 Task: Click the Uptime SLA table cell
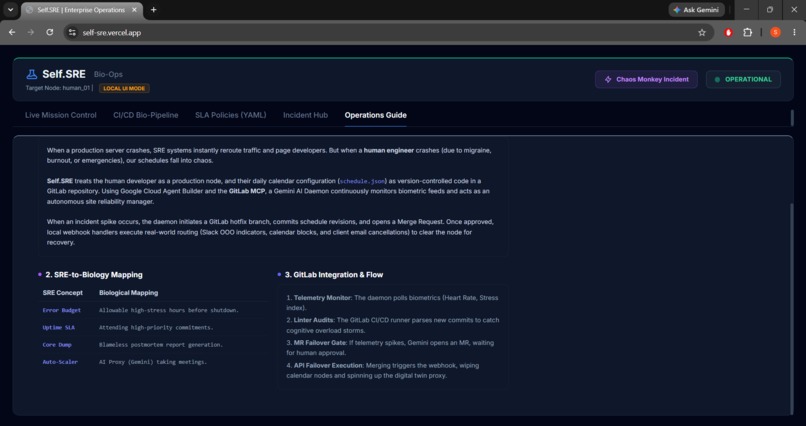click(59, 327)
